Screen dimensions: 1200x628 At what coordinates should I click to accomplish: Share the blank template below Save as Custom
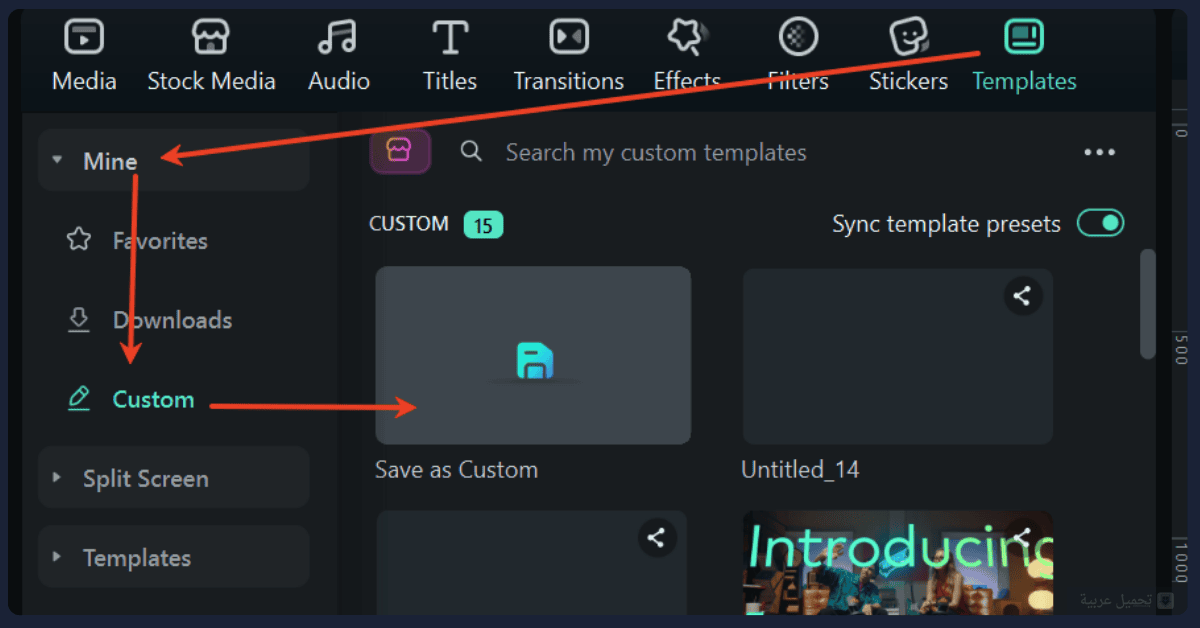click(x=656, y=538)
